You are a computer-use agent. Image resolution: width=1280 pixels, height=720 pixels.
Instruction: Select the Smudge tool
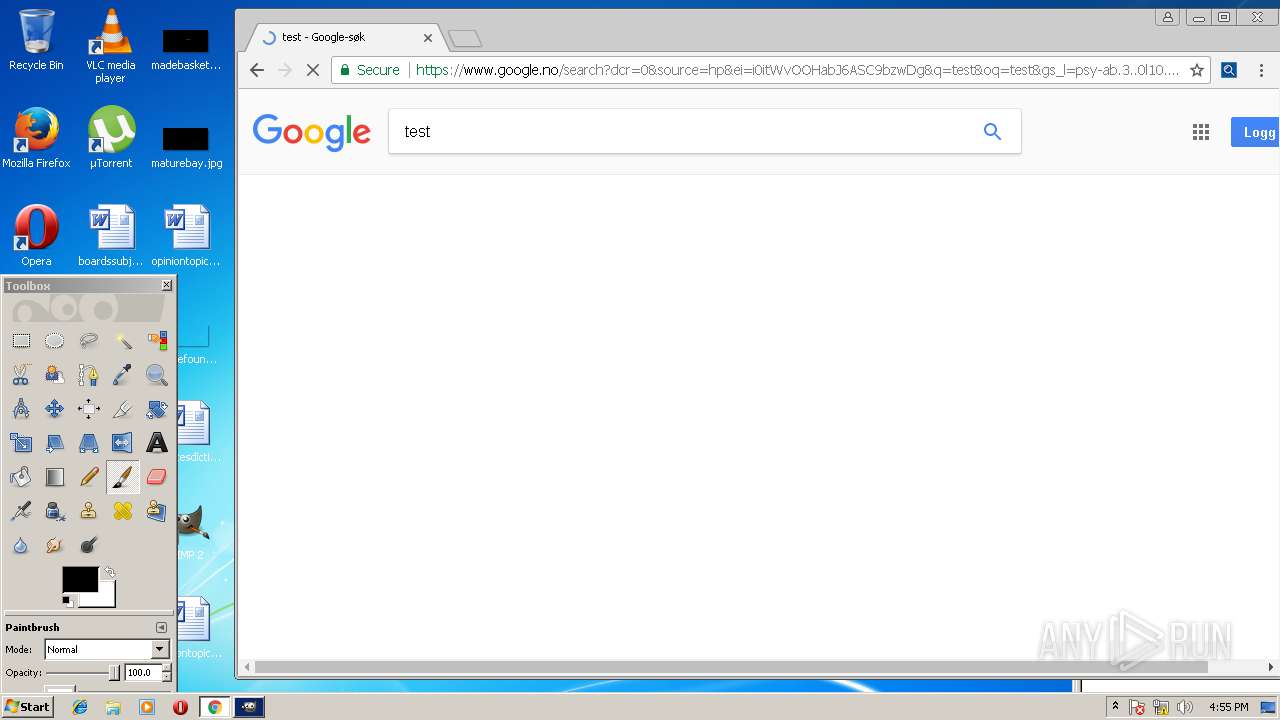pos(55,545)
